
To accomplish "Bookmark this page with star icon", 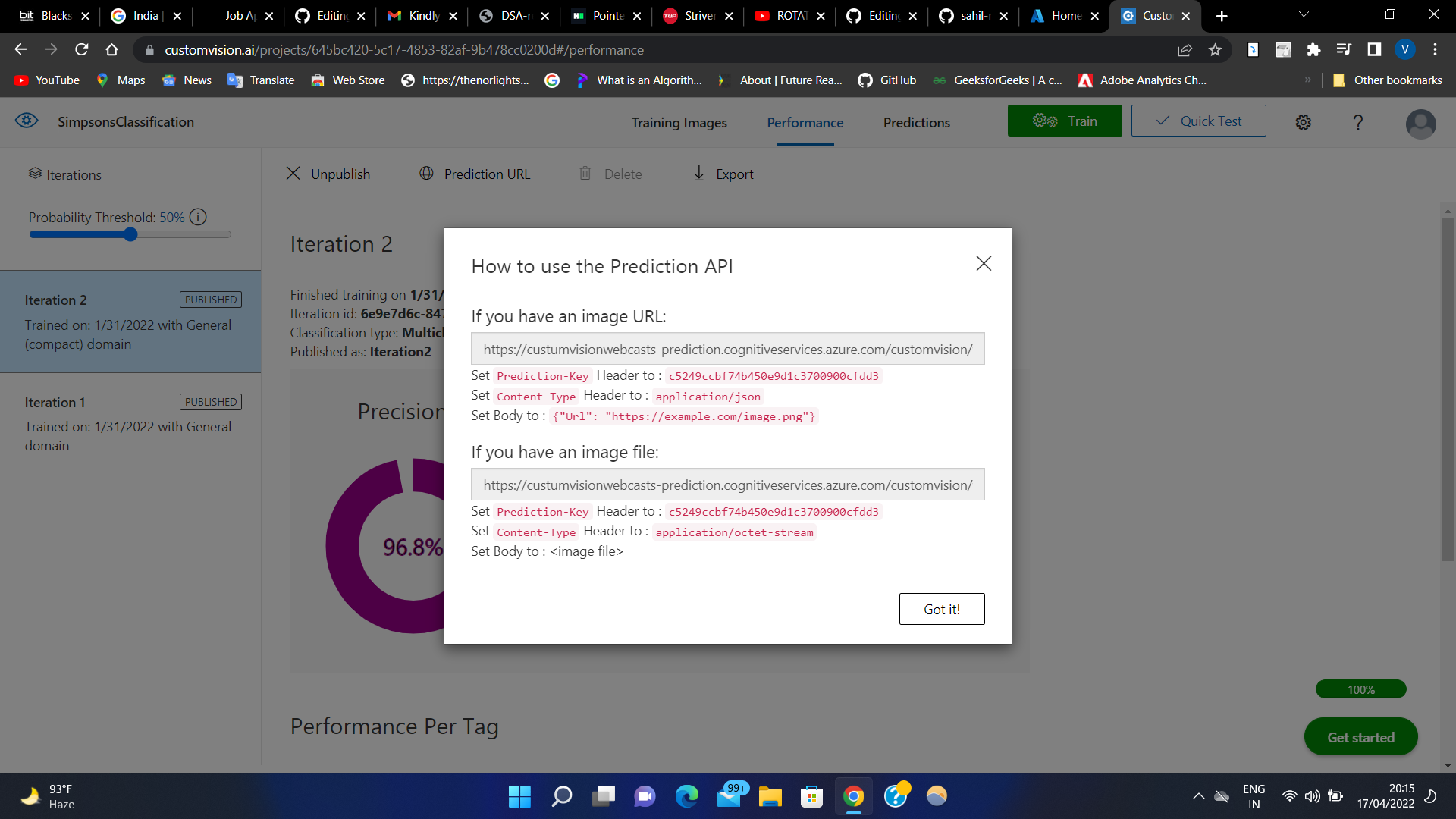I will pyautogui.click(x=1215, y=50).
